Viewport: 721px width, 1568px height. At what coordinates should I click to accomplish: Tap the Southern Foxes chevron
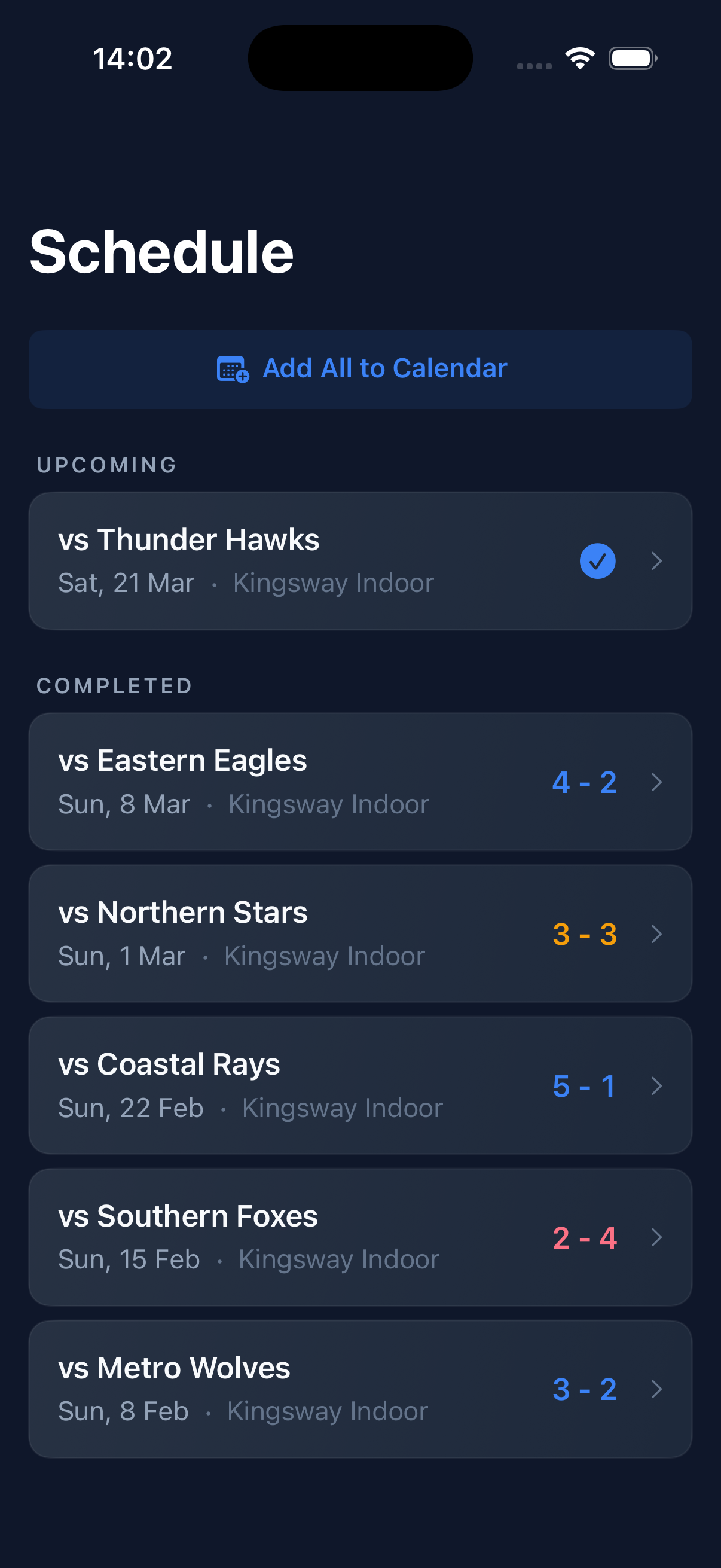point(656,1237)
